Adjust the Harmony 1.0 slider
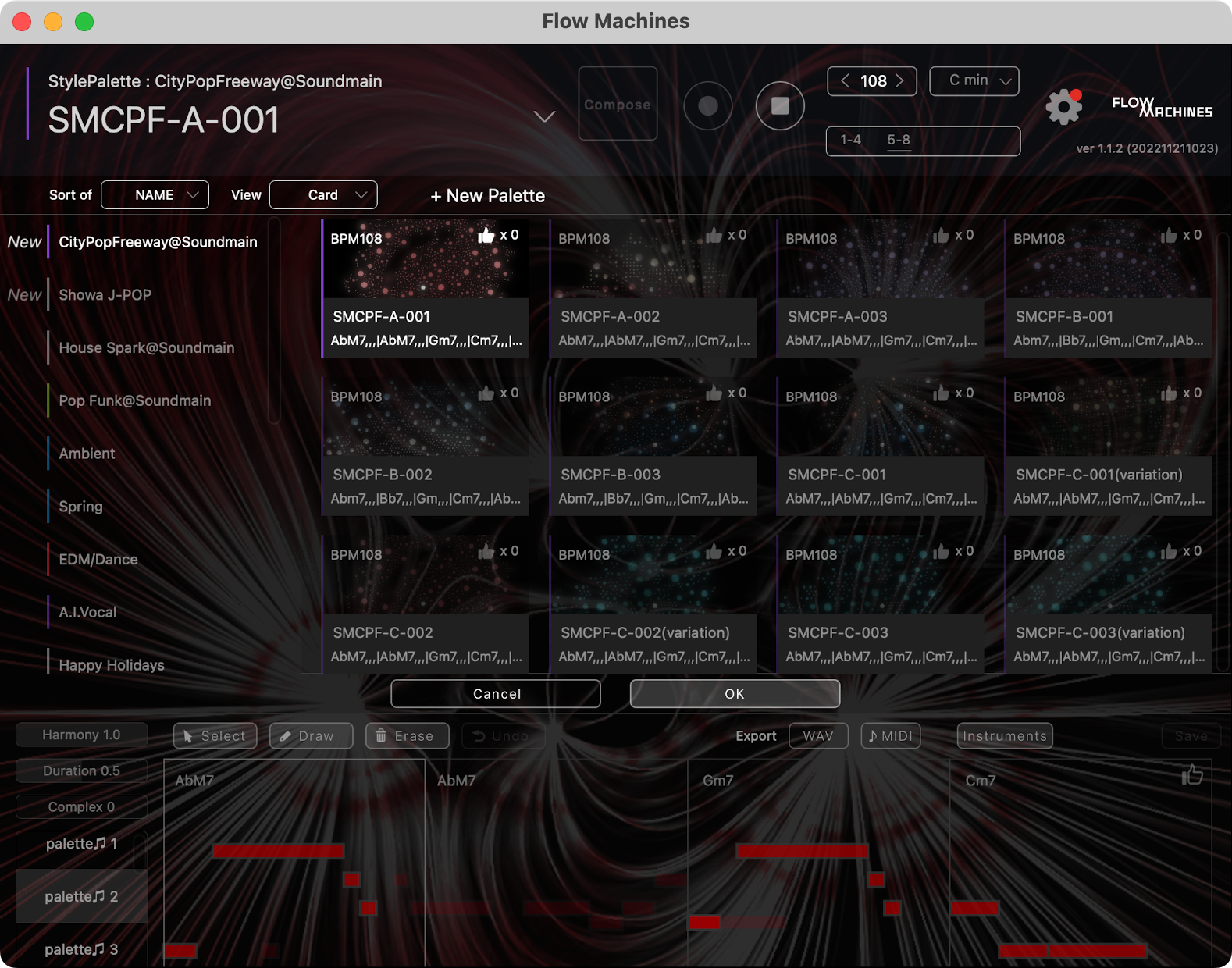Screen dimensions: 1232x968 [81, 735]
